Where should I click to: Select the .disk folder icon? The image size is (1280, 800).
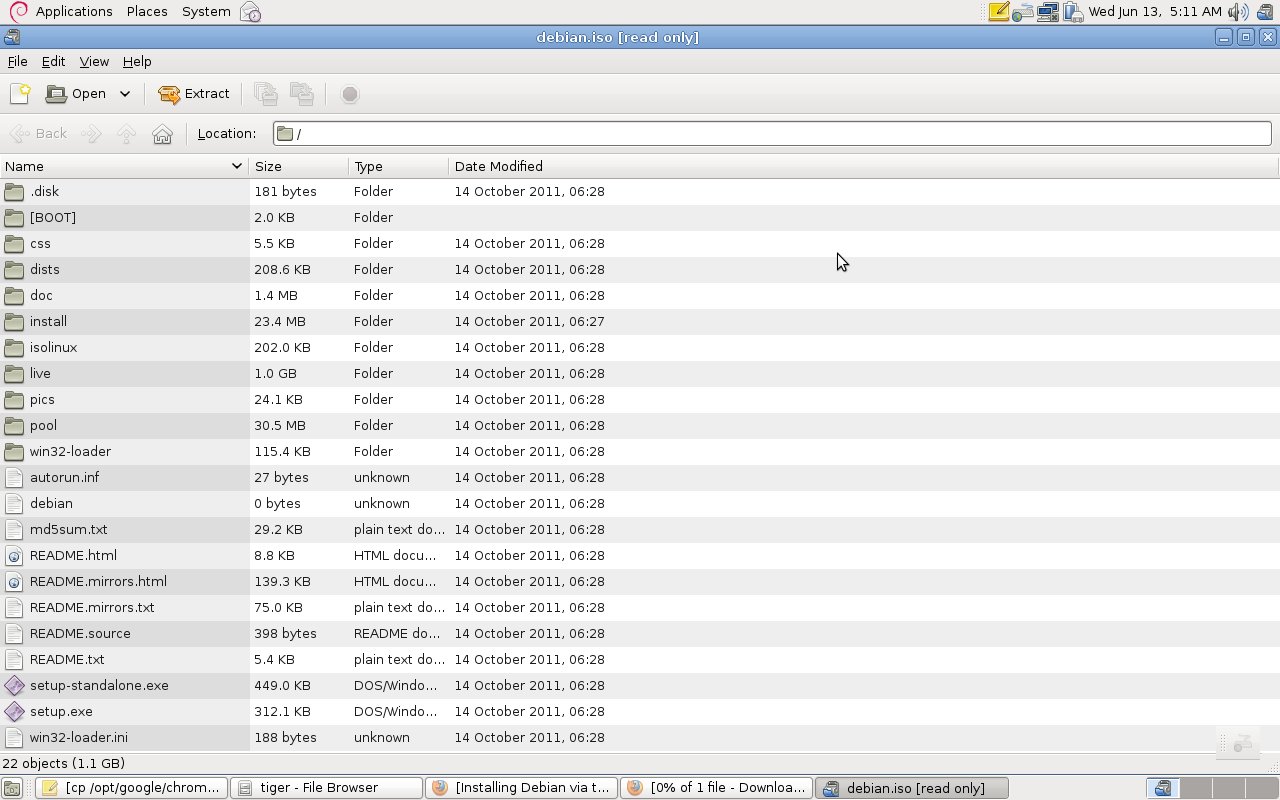coord(14,191)
